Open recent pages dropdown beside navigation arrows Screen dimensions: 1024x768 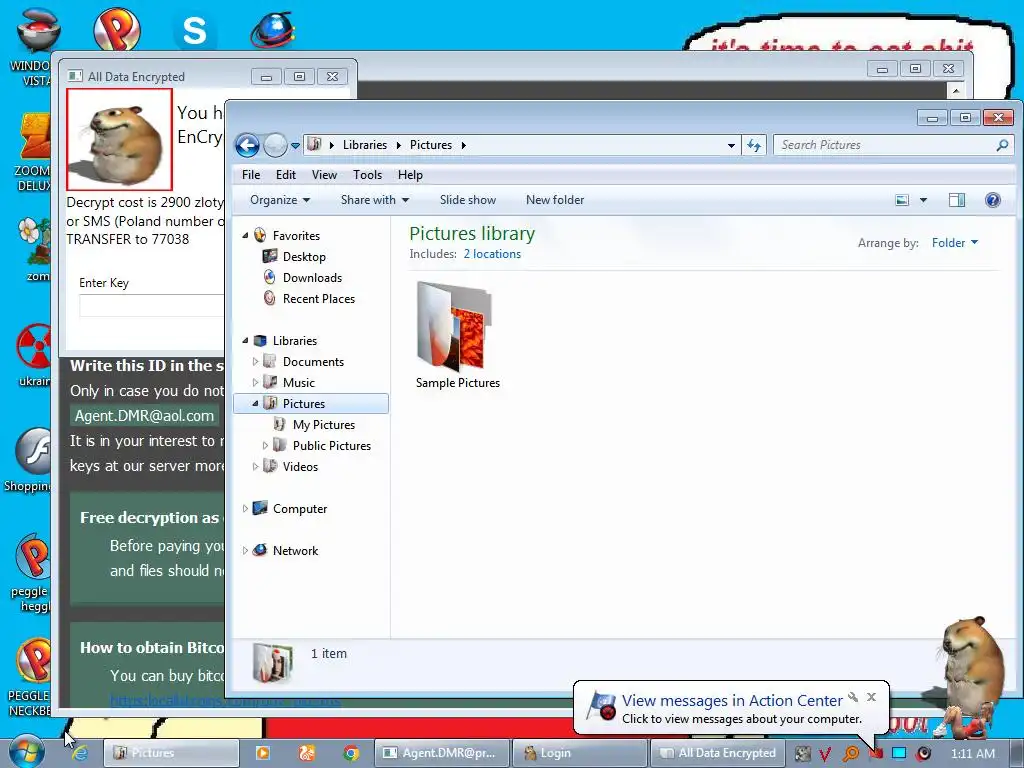[295, 145]
